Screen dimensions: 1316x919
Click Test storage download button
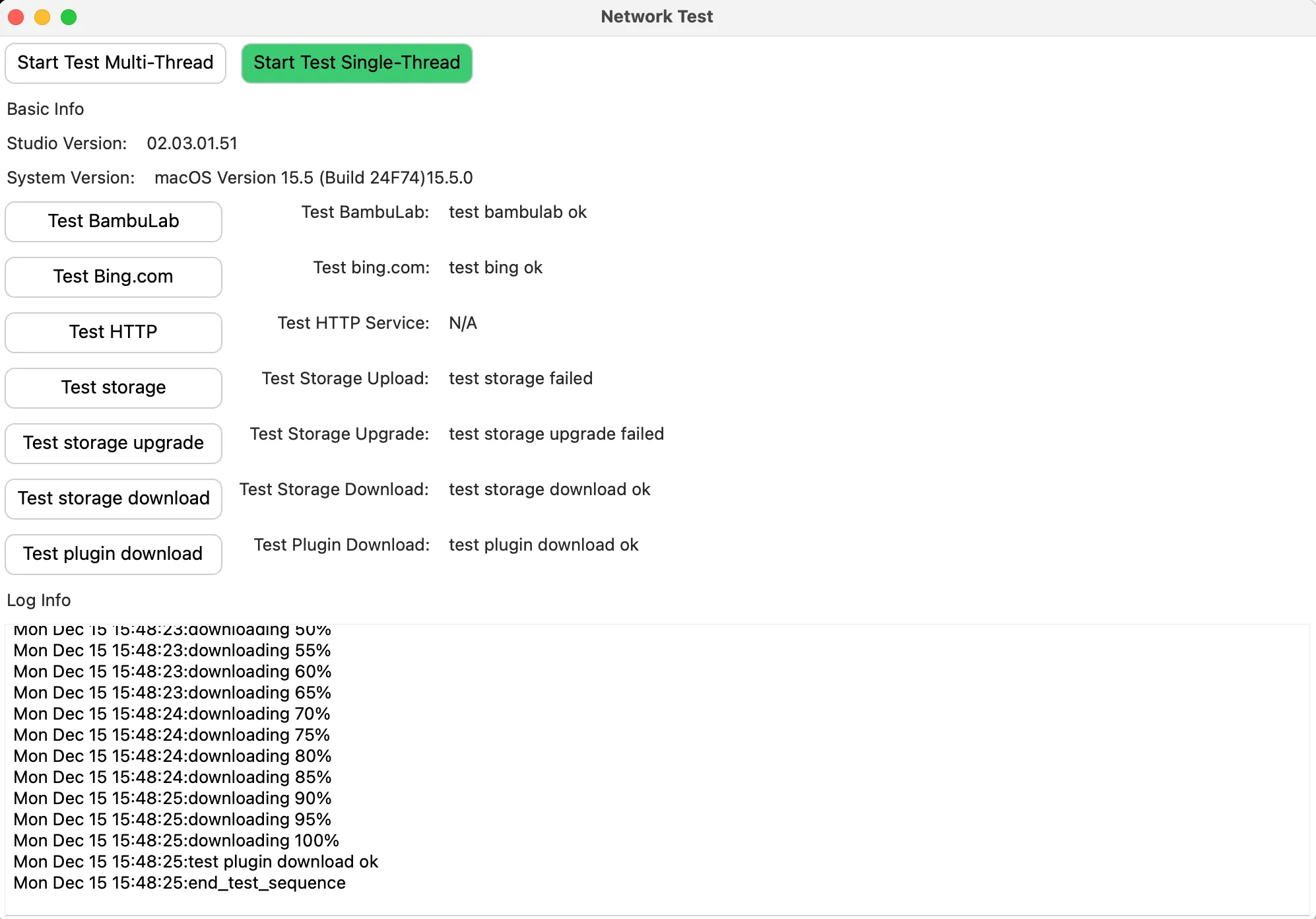[x=114, y=498]
